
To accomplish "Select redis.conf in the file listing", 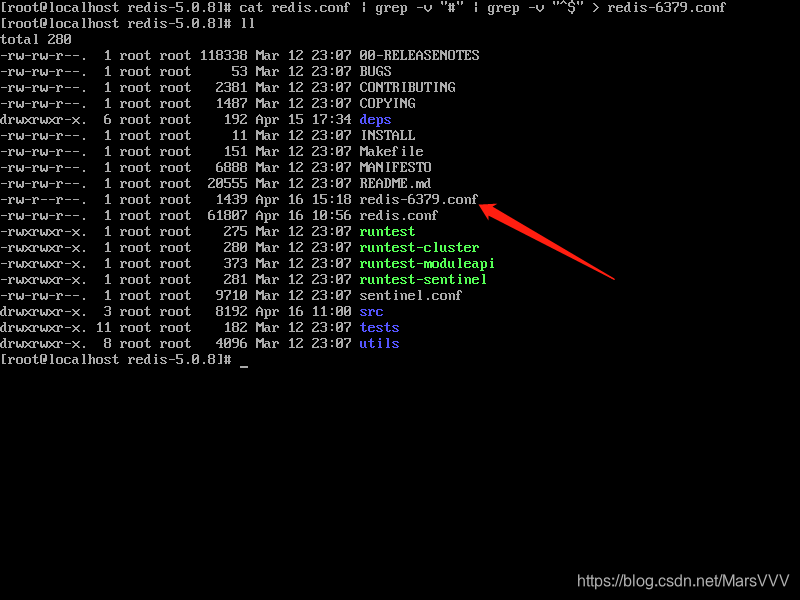I will pyautogui.click(x=398, y=215).
